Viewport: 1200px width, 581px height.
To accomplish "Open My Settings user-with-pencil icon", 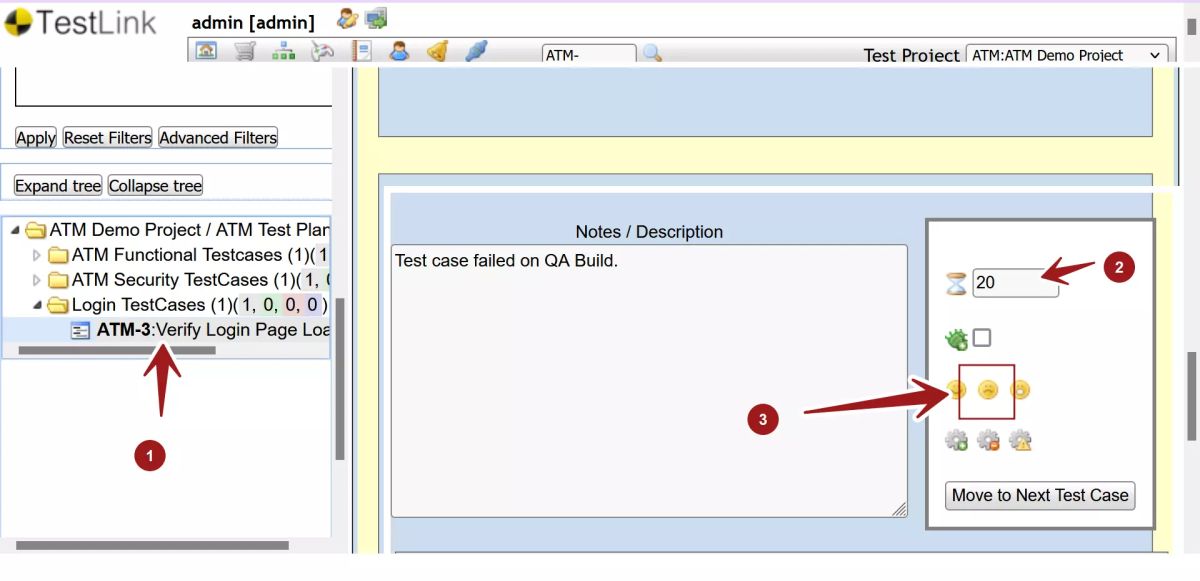I will click(347, 18).
